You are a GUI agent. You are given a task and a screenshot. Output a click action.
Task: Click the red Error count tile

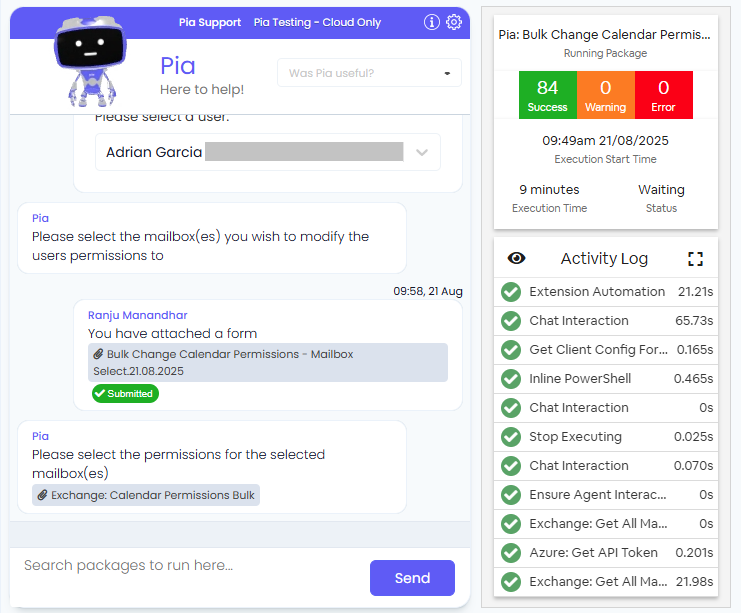click(x=663, y=95)
